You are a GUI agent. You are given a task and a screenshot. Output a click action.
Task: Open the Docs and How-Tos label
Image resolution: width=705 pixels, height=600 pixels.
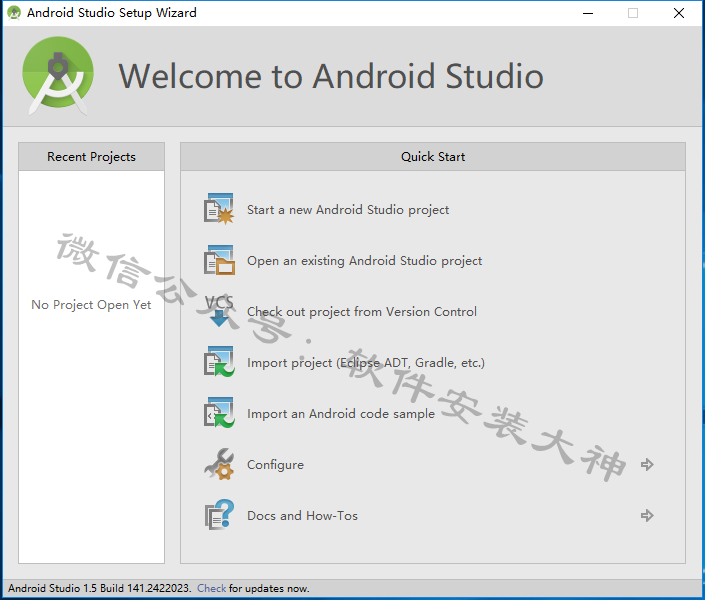(x=302, y=515)
